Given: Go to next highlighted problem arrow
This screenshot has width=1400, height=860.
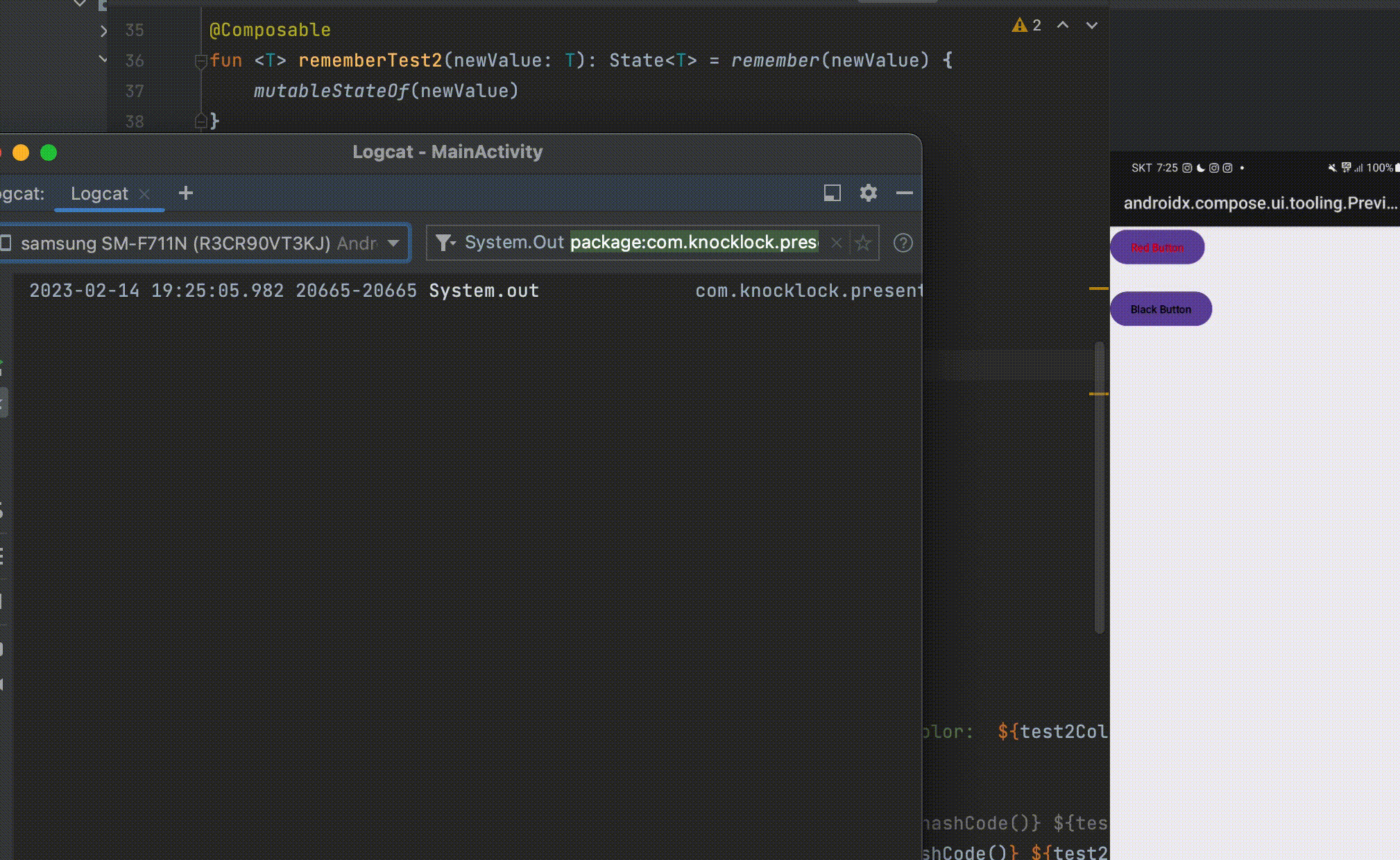Looking at the screenshot, I should coord(1091,26).
